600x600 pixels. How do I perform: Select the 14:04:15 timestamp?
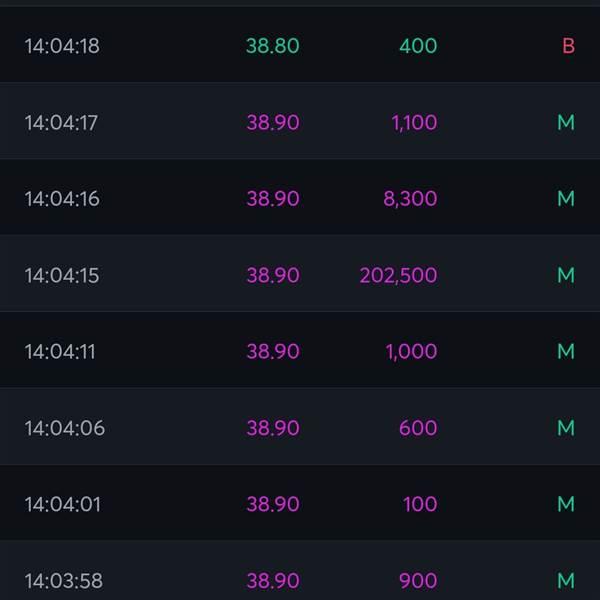[x=62, y=276]
